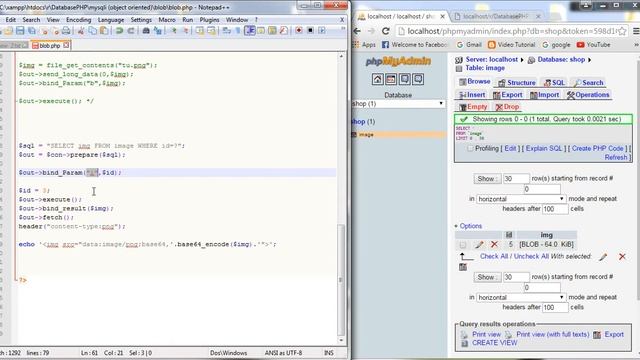Click the Chrome back arrow

(x=357, y=31)
